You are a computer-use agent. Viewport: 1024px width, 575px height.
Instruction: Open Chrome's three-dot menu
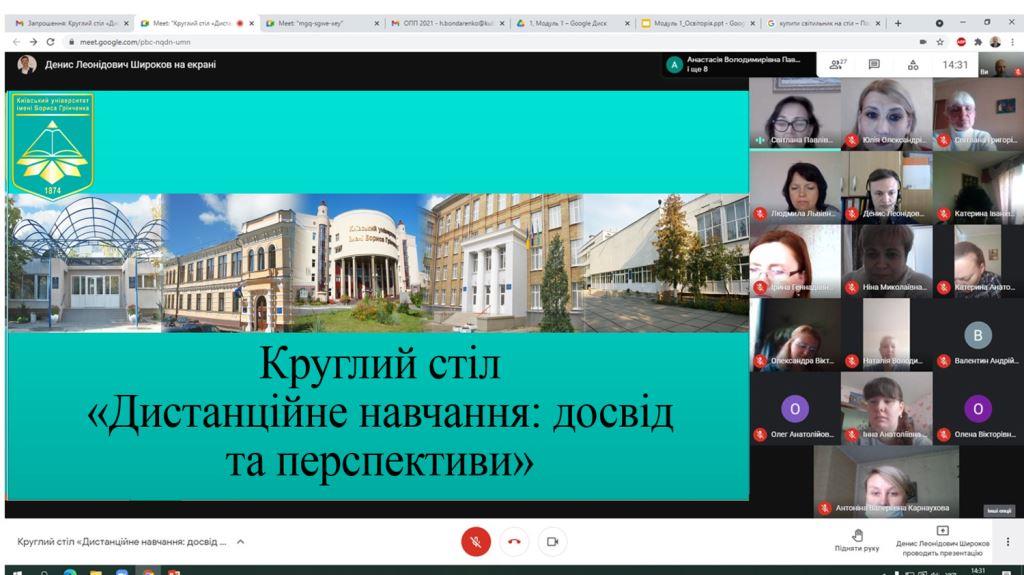[x=1011, y=41]
